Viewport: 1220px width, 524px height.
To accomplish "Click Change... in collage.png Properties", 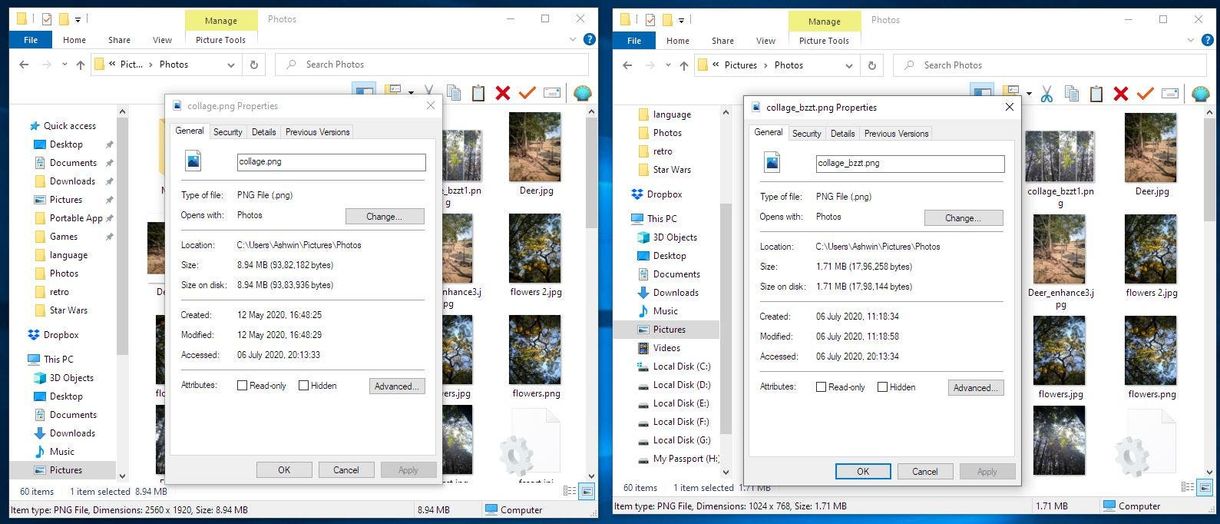I will click(385, 216).
